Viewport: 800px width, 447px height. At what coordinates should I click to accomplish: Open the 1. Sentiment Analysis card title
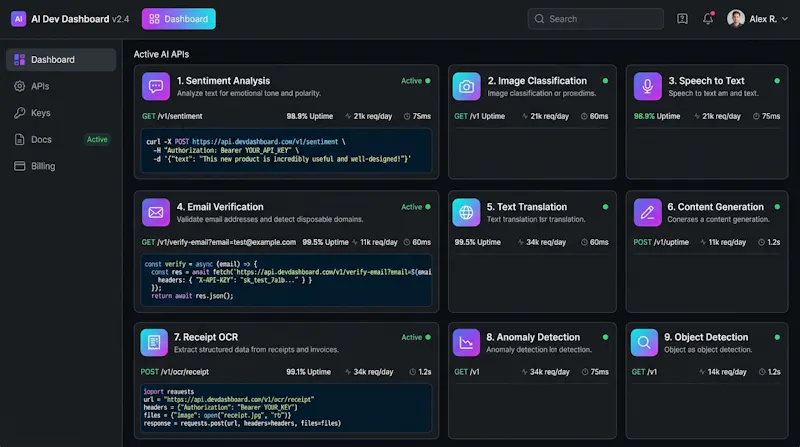pyautogui.click(x=223, y=81)
